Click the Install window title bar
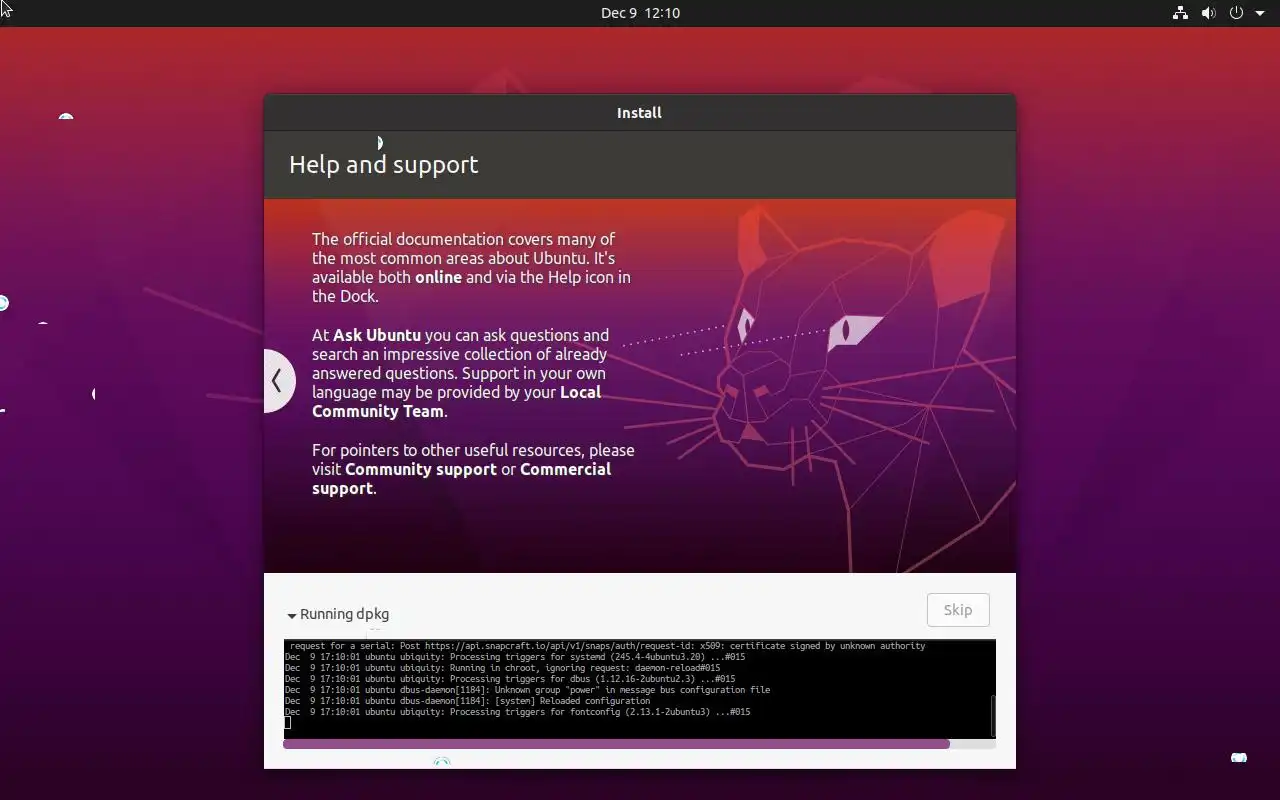 [640, 113]
